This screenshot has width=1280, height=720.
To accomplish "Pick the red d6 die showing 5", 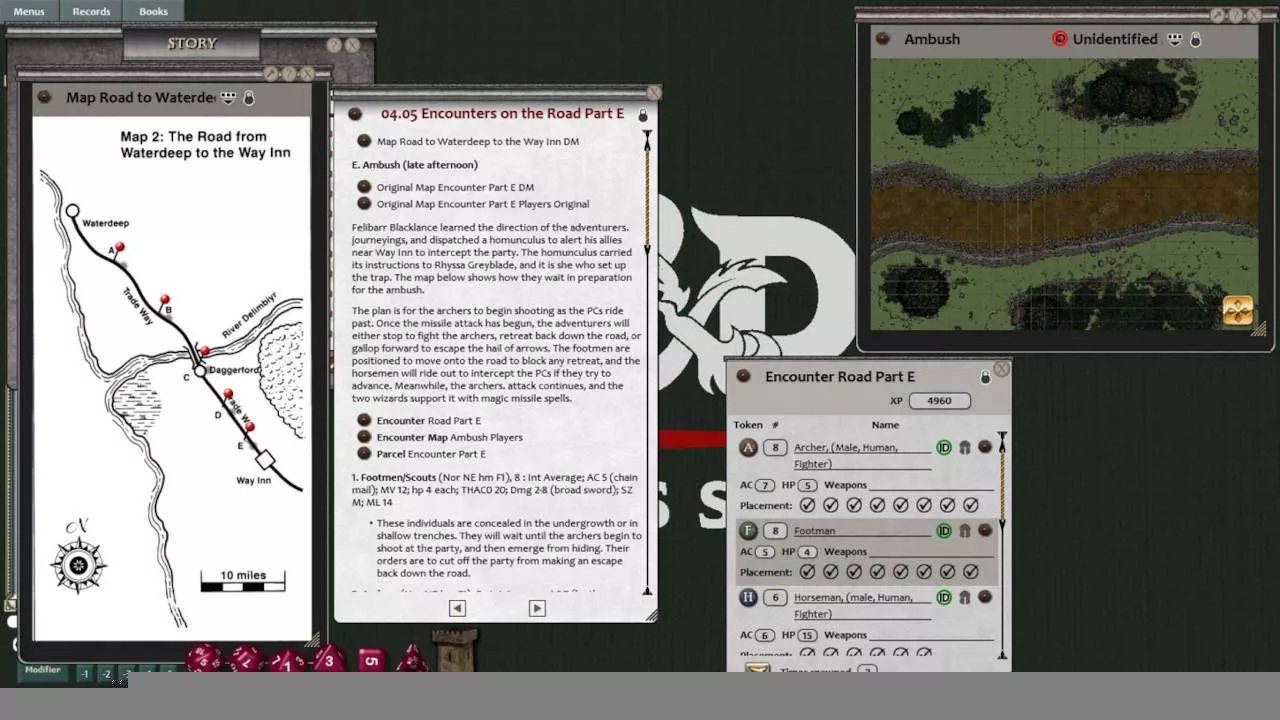I will (371, 660).
